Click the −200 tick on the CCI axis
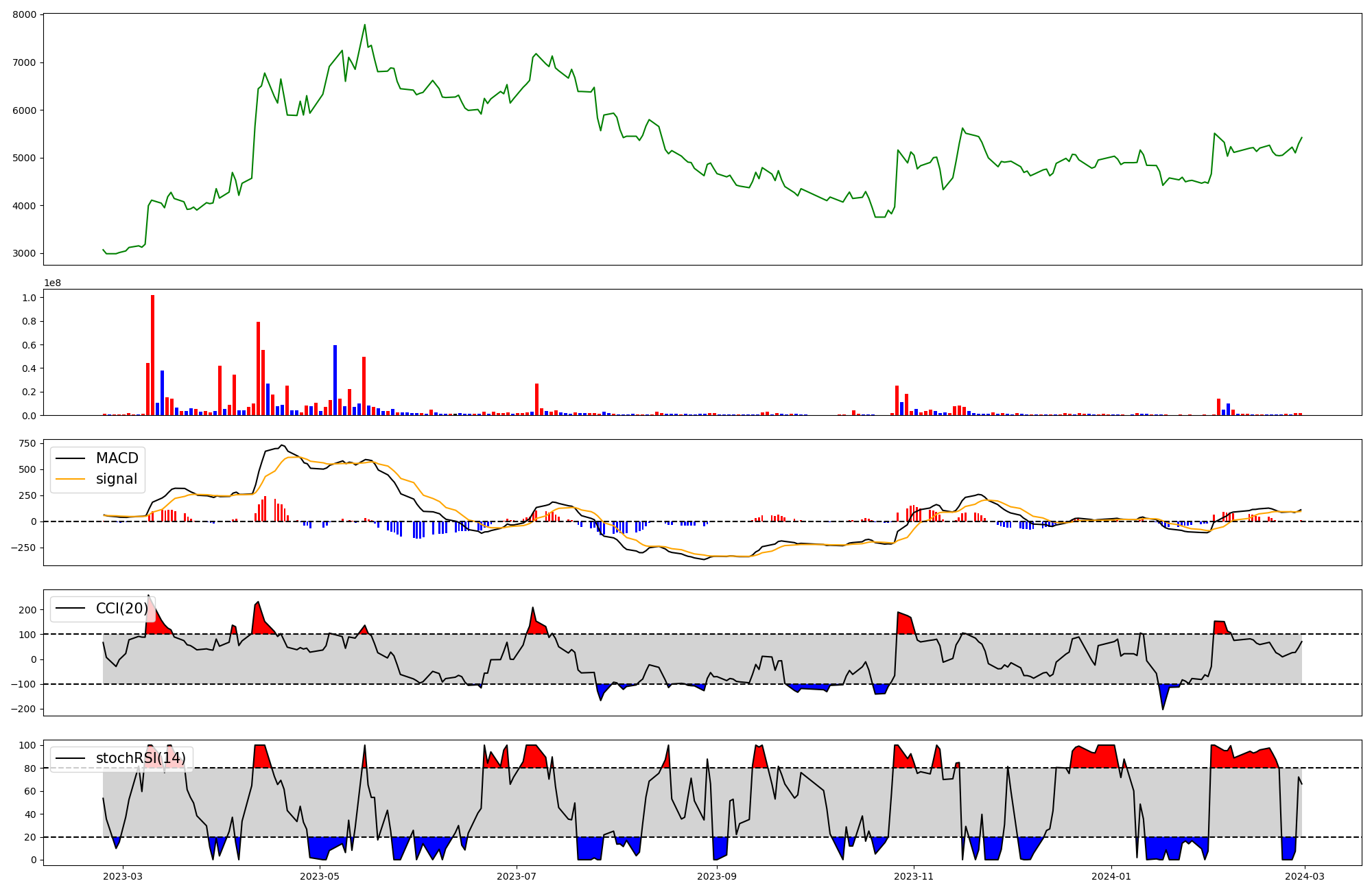The height and width of the screenshot is (892, 1372). point(24,709)
